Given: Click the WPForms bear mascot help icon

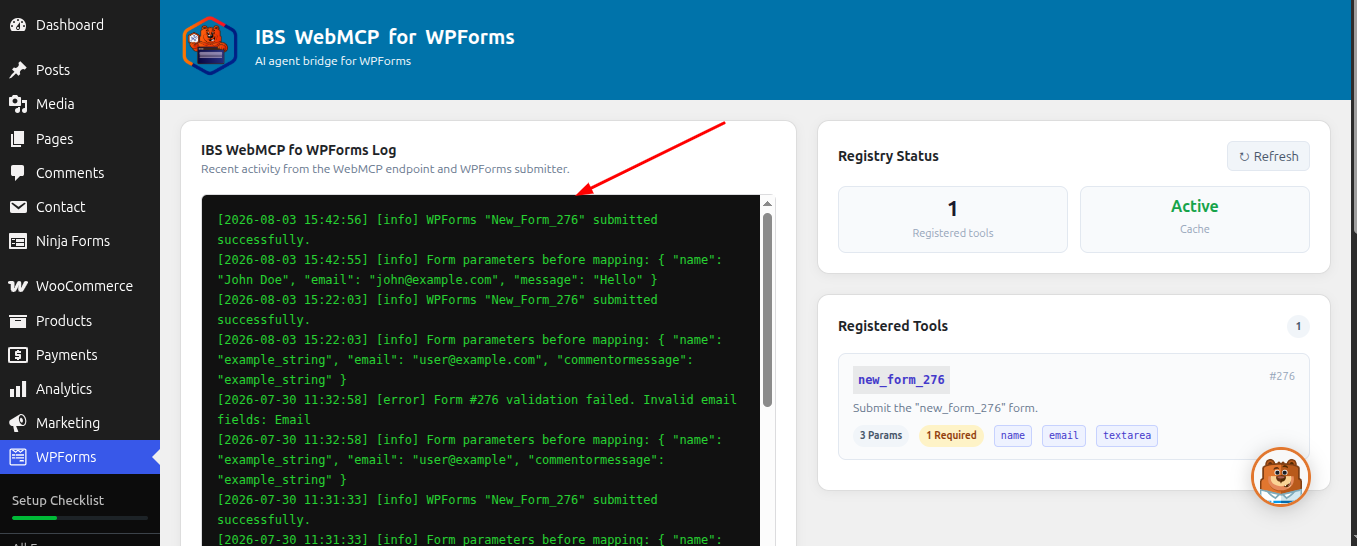Looking at the screenshot, I should coord(1281,476).
